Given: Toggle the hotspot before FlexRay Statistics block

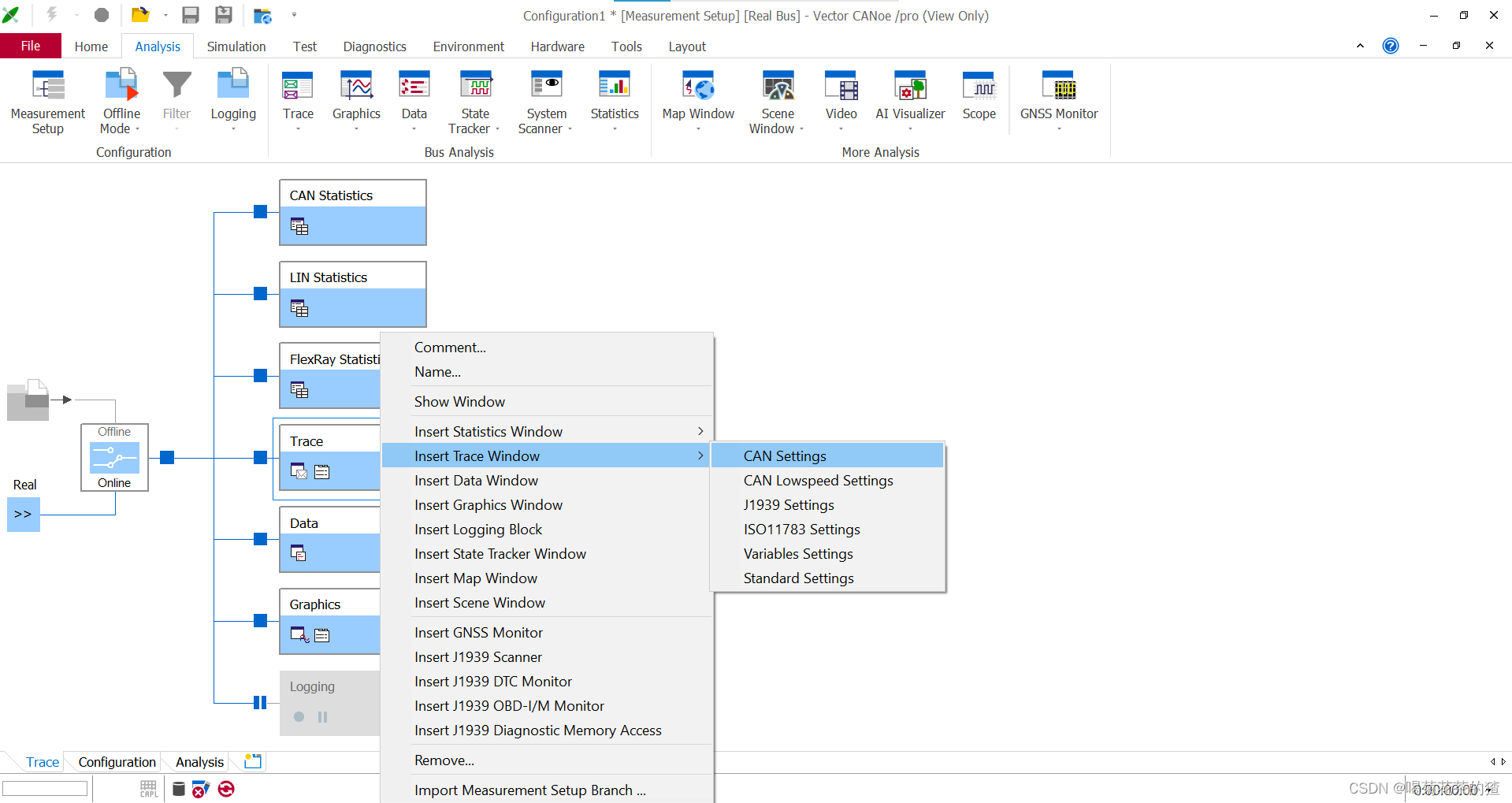Looking at the screenshot, I should (x=261, y=375).
